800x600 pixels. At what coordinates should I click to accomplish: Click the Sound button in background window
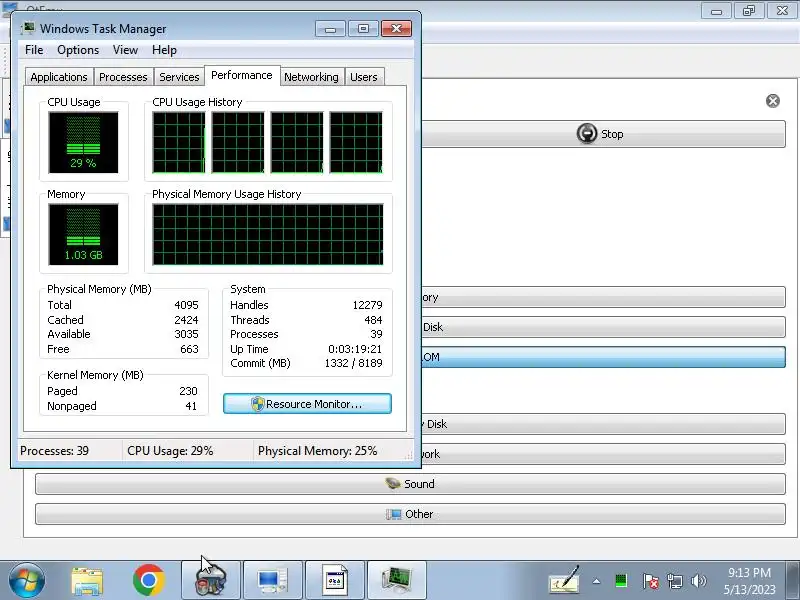(410, 484)
